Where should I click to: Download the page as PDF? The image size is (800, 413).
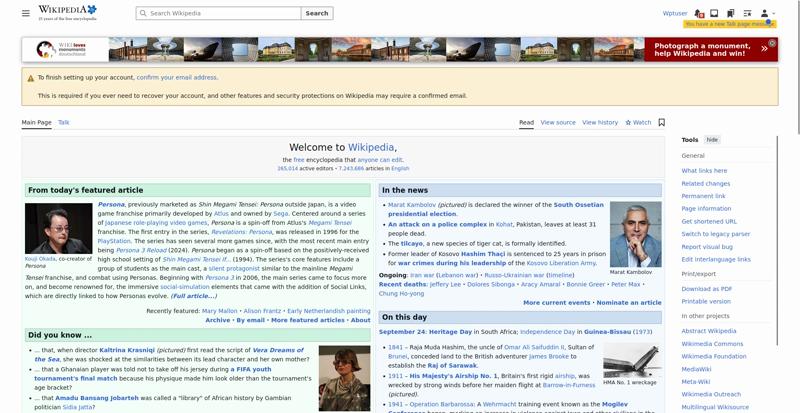[x=707, y=289]
